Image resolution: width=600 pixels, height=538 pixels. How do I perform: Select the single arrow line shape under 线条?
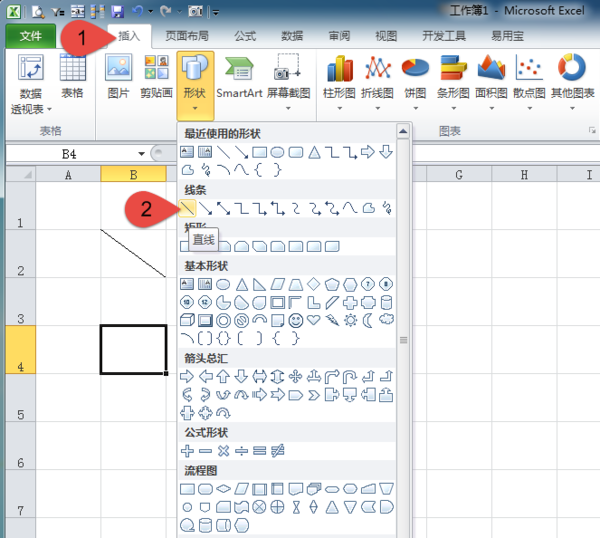tap(205, 208)
